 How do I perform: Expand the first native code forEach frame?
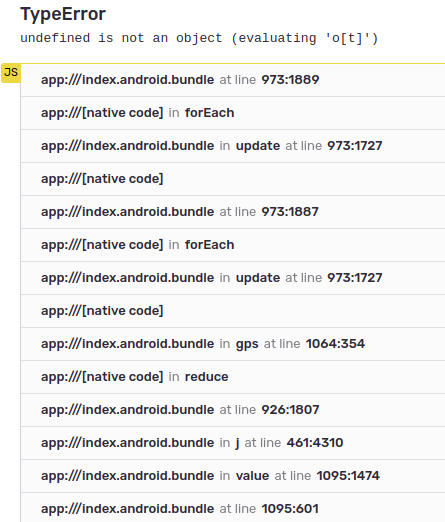pos(233,113)
